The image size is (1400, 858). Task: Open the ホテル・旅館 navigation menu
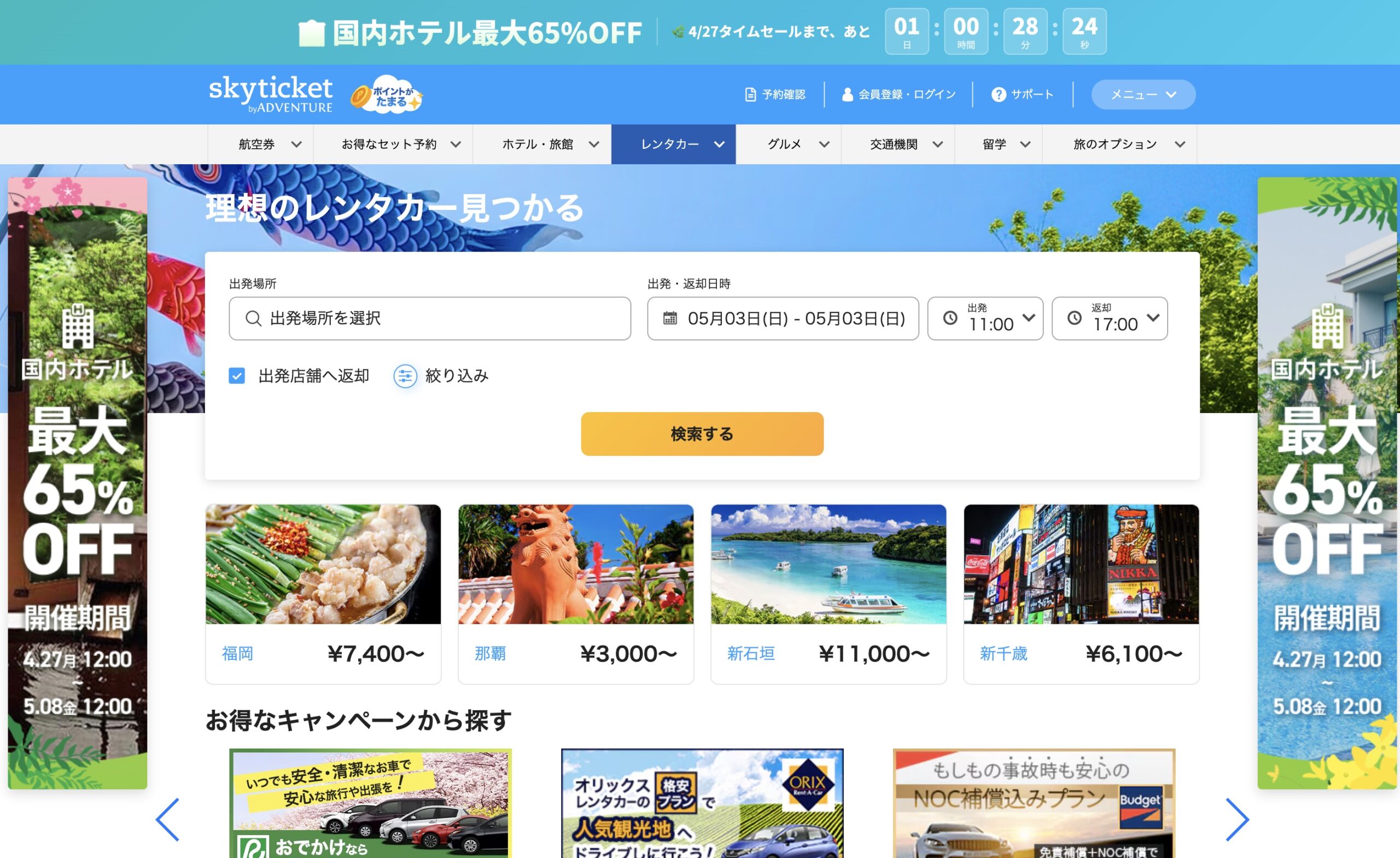click(541, 144)
